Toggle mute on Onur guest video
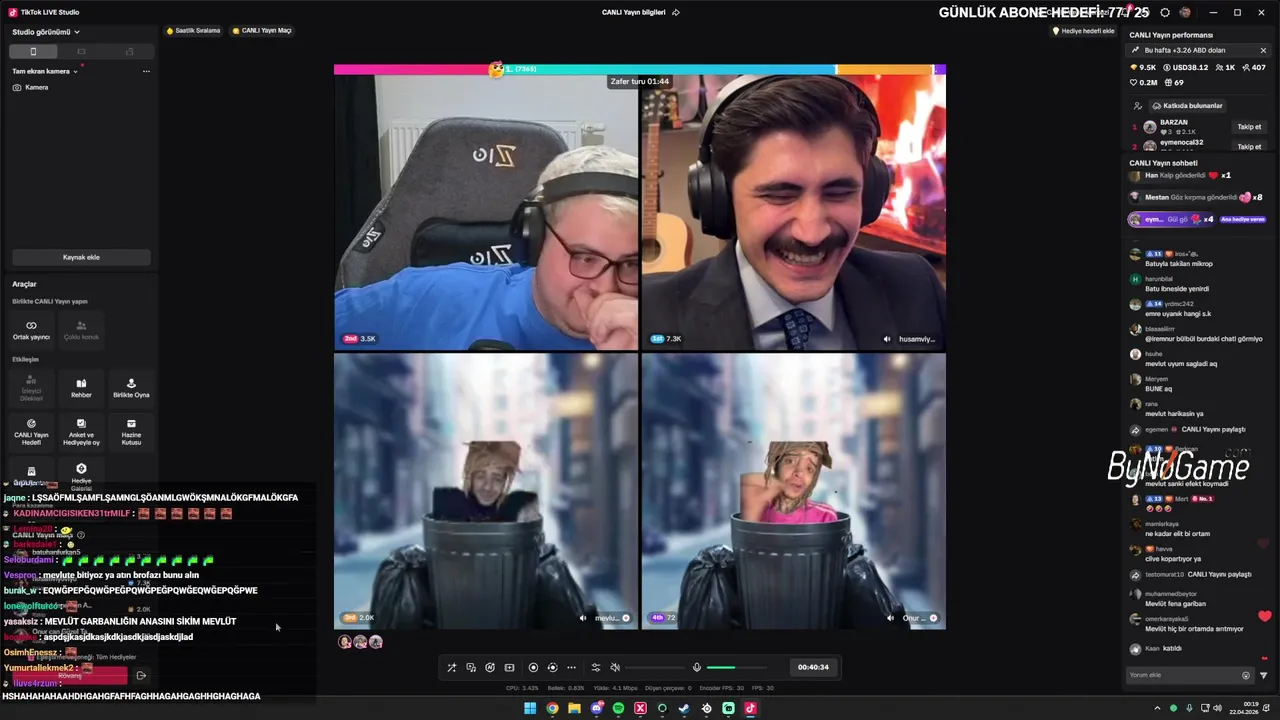The height and width of the screenshot is (720, 1280). coord(891,618)
